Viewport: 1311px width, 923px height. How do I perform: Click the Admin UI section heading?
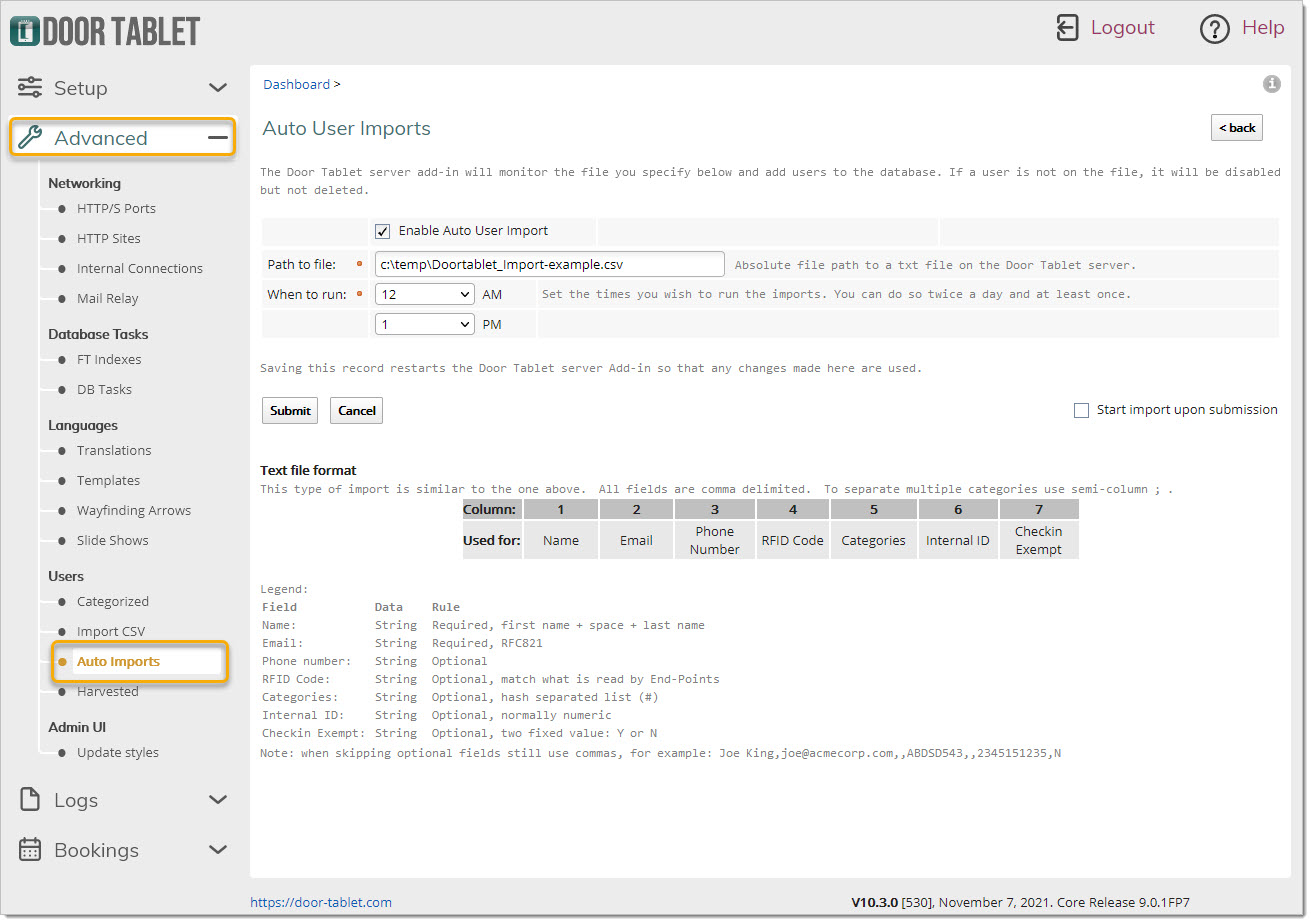click(x=77, y=728)
